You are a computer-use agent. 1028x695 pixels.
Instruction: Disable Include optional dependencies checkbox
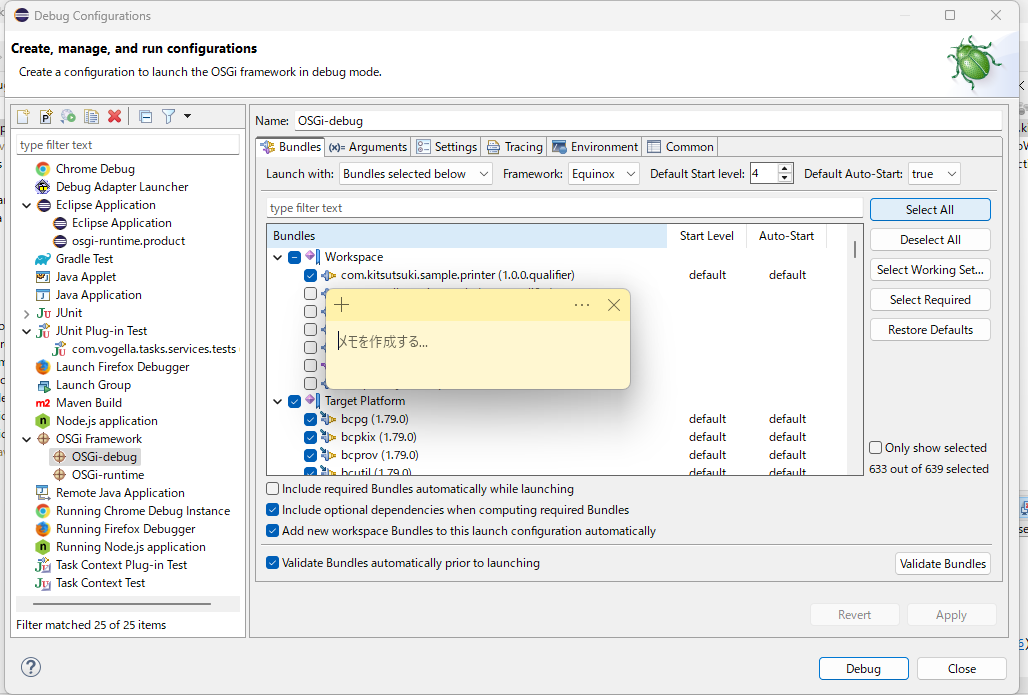[x=273, y=510]
